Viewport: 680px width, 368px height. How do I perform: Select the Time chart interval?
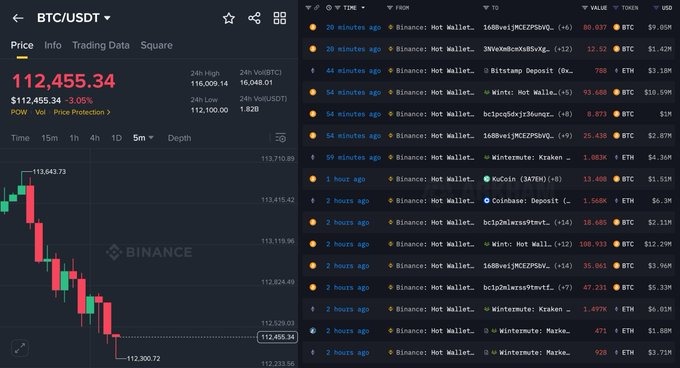pos(20,138)
